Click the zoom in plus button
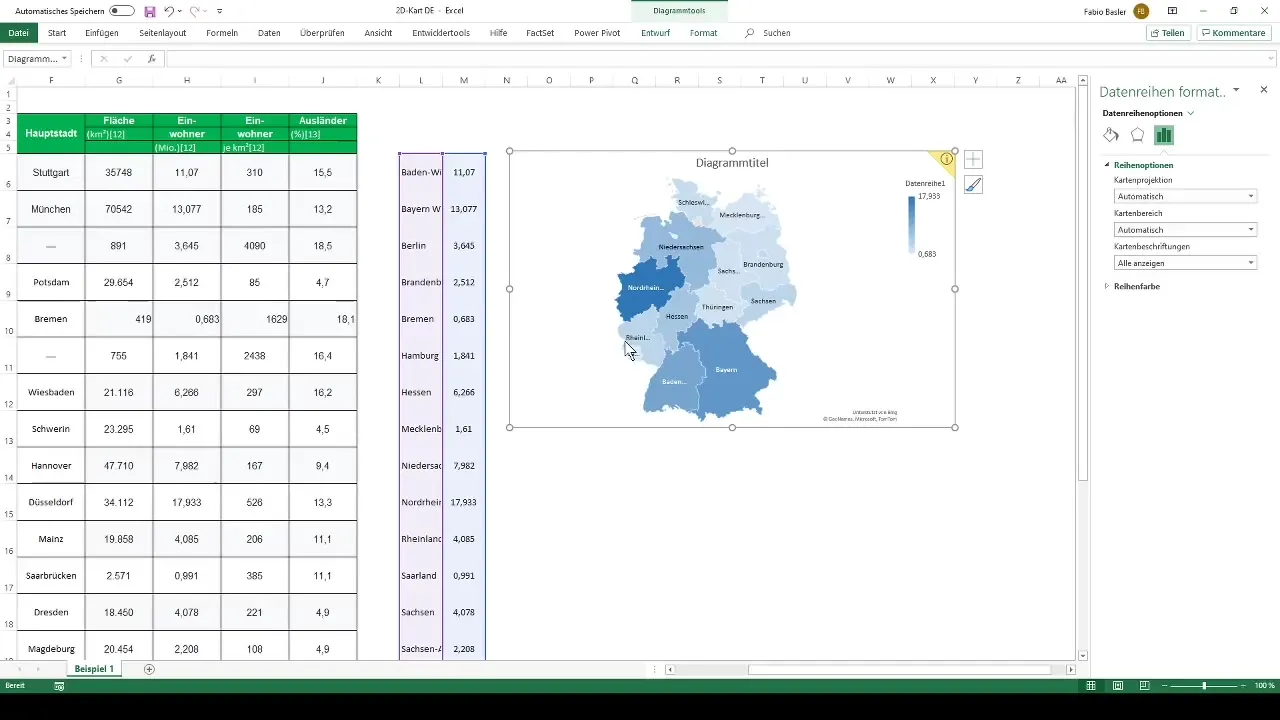This screenshot has width=1280, height=720. 1245,686
